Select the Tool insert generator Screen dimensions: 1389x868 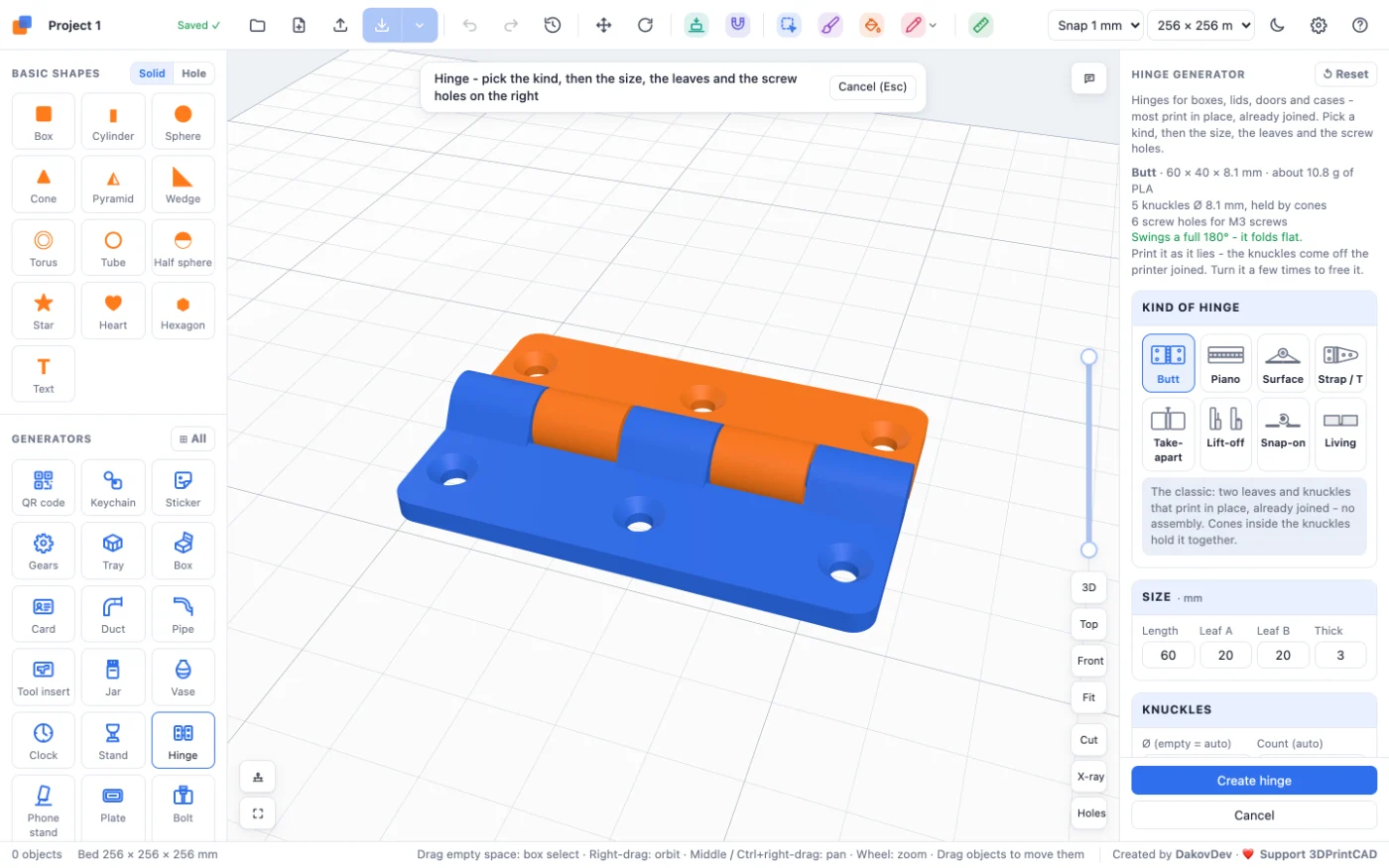pyautogui.click(x=44, y=677)
